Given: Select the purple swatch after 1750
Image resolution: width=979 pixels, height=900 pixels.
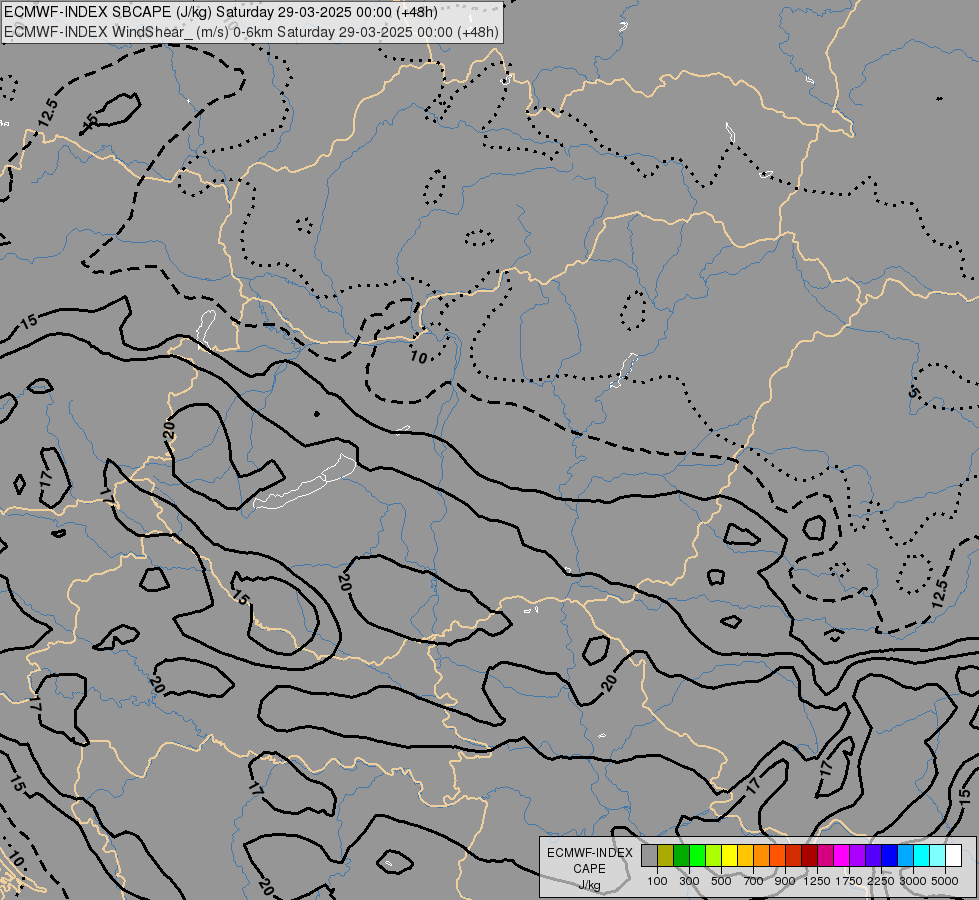Looking at the screenshot, I should (x=857, y=856).
